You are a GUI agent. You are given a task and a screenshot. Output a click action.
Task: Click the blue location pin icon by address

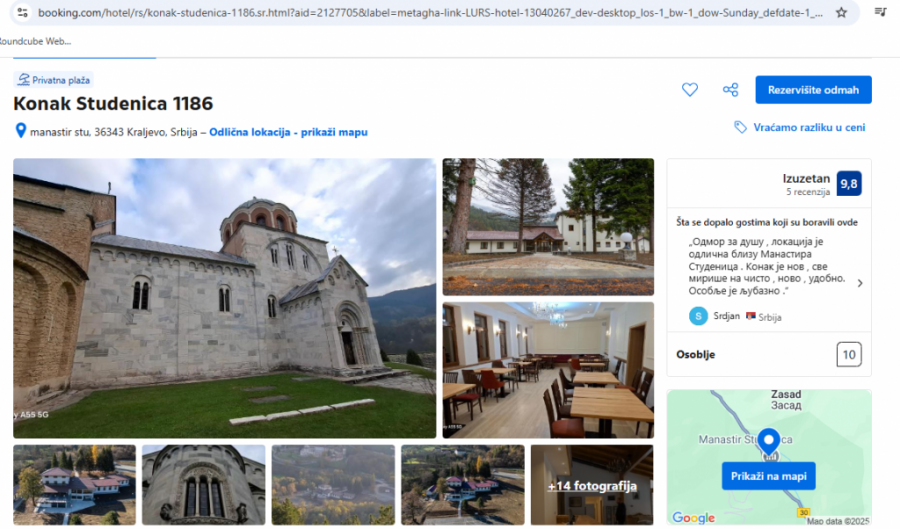click(x=20, y=131)
